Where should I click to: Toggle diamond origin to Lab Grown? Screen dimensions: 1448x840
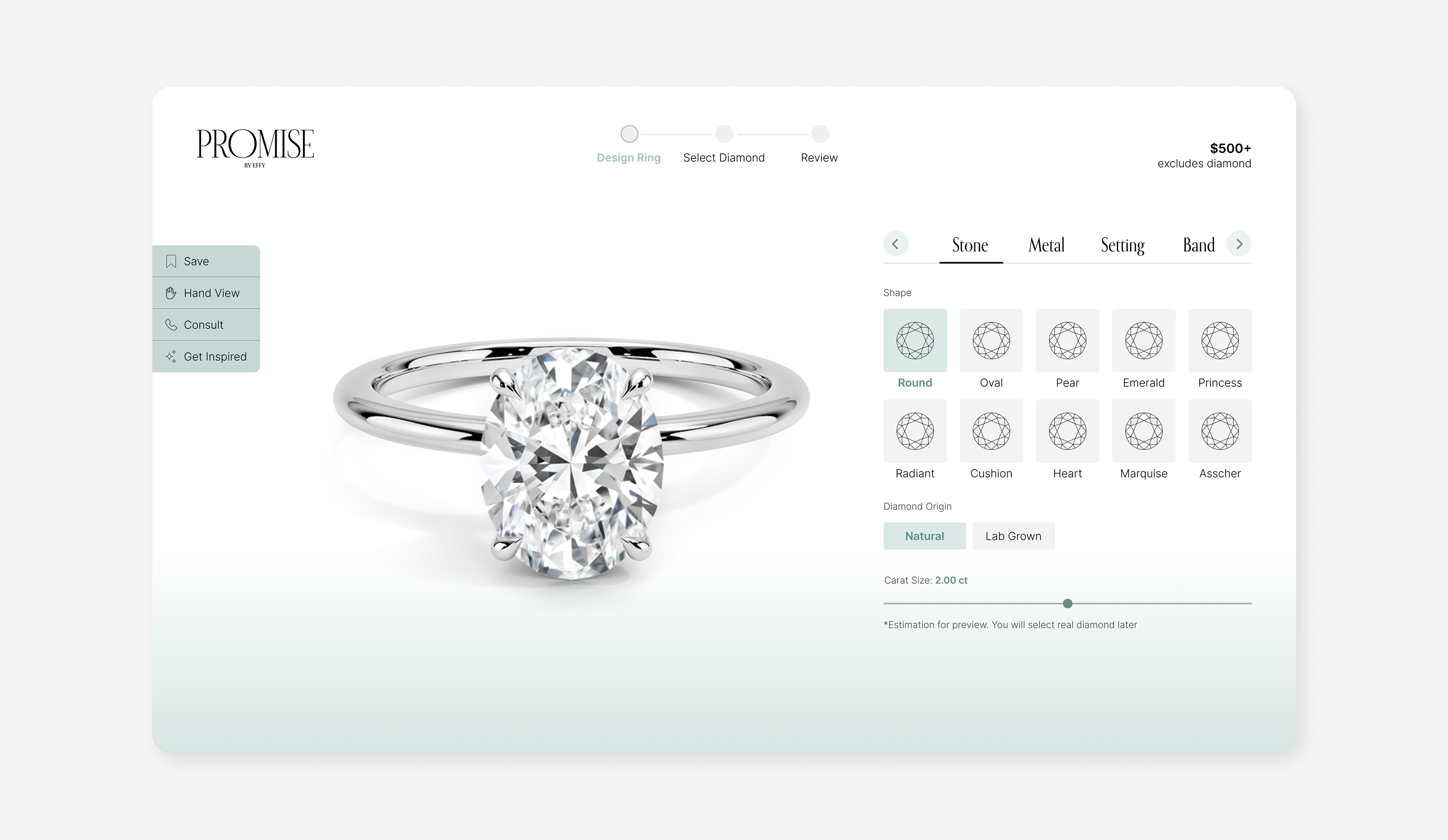click(x=1013, y=536)
